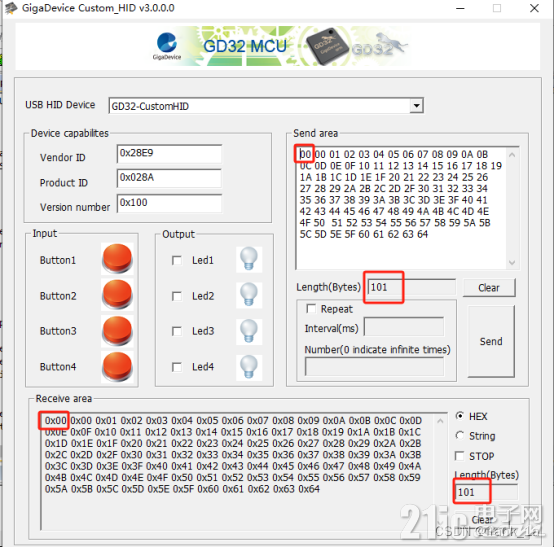Screen dimensions: 554x547
Task: Click the red Button4 indicator
Action: click(117, 367)
